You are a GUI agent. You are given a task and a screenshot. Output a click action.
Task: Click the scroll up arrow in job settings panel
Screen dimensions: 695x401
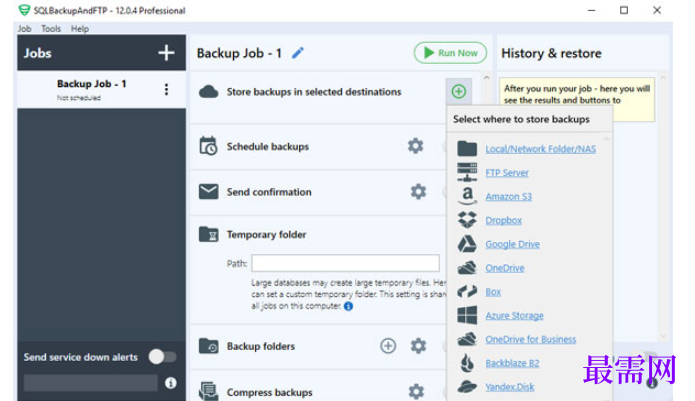click(x=486, y=78)
